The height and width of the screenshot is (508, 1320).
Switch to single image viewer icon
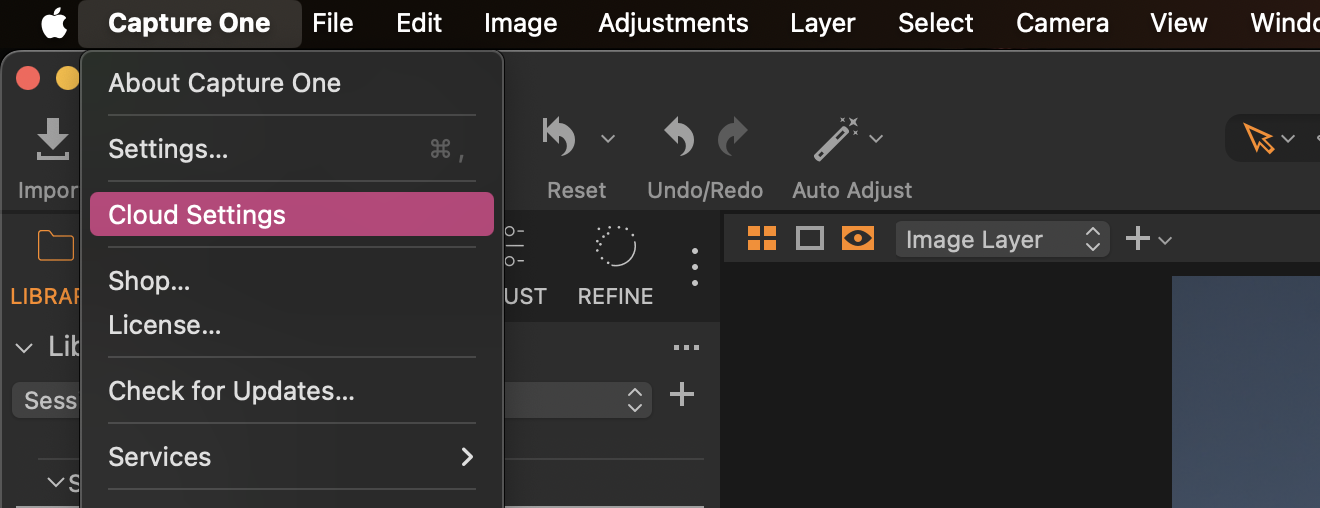click(809, 238)
